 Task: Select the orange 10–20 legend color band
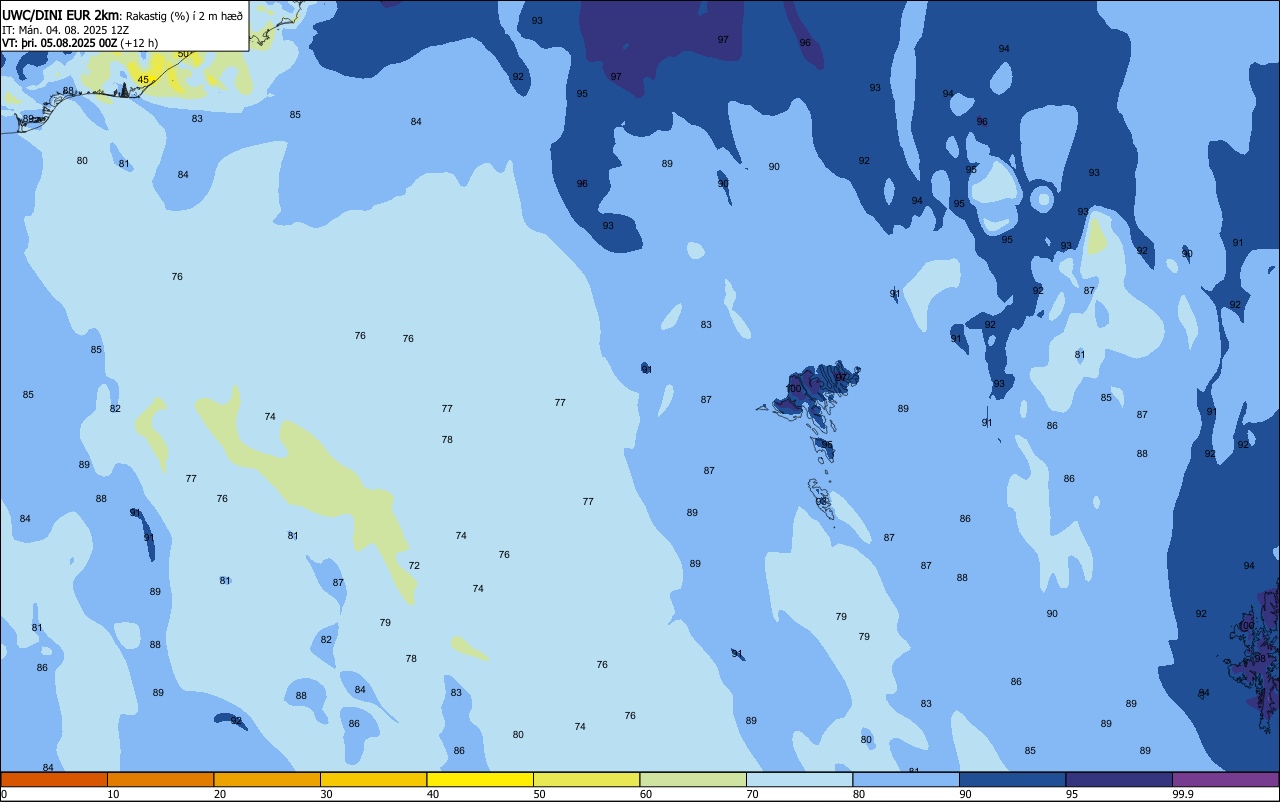(x=160, y=779)
